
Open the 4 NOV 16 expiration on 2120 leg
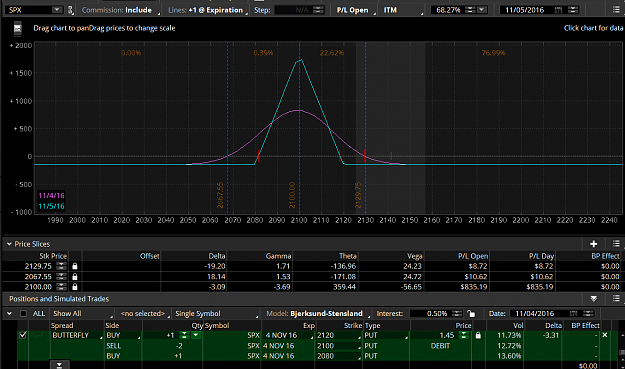click(288, 336)
